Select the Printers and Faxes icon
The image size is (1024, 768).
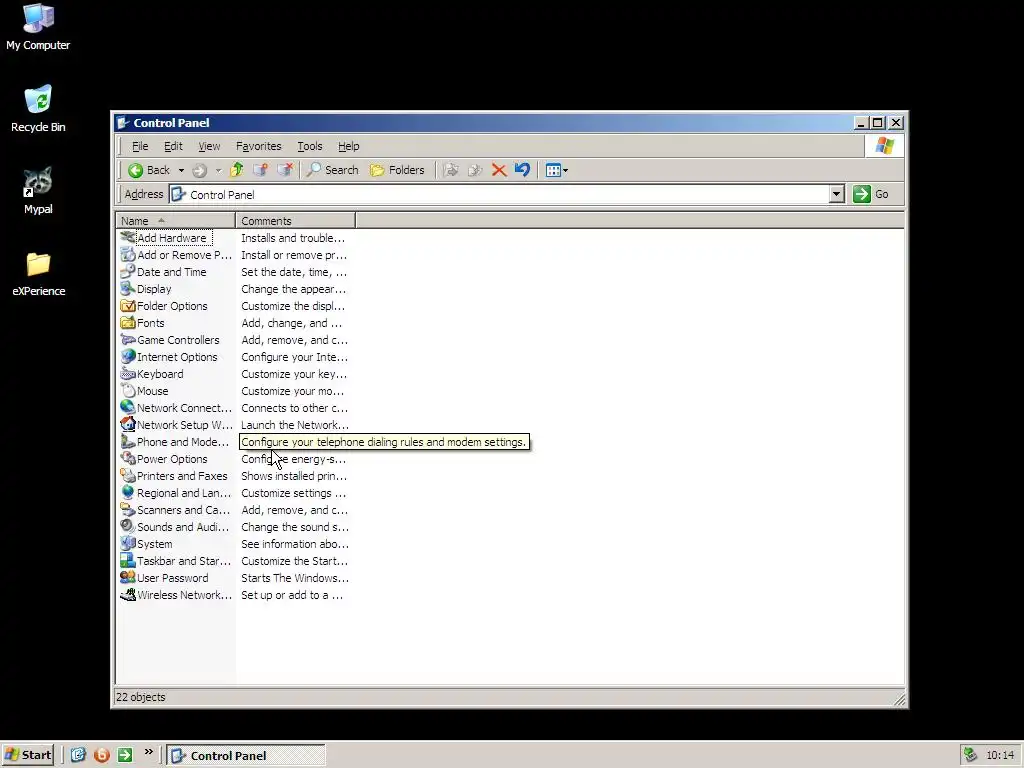pos(128,475)
